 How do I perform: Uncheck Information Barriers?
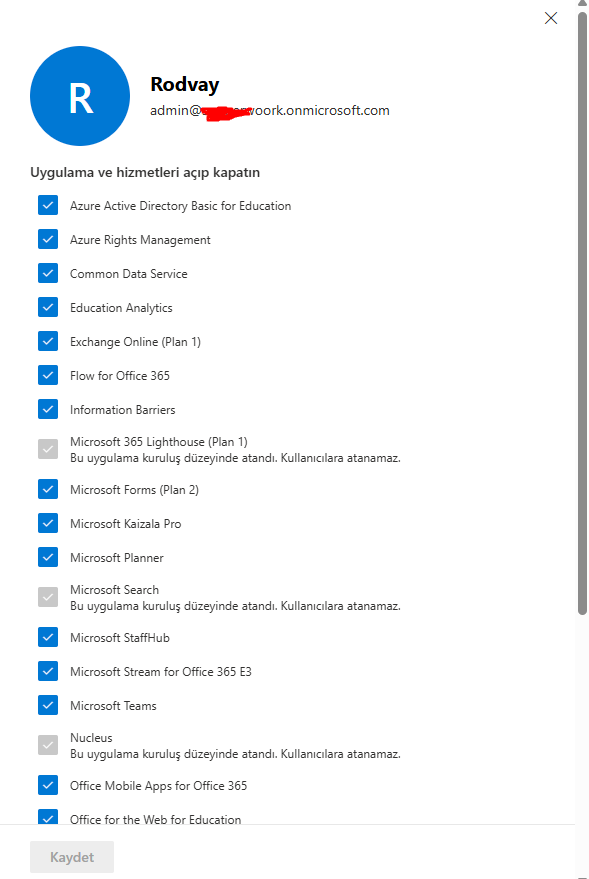point(48,409)
